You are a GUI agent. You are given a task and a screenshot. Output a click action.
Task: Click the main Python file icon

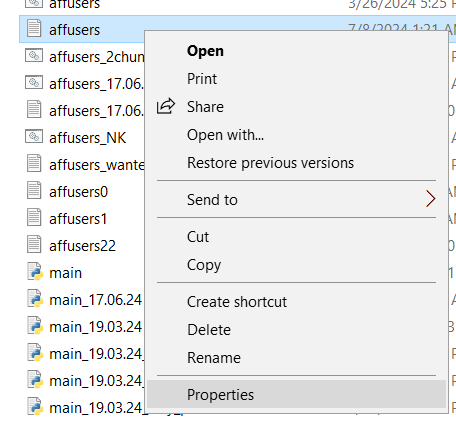(x=35, y=271)
